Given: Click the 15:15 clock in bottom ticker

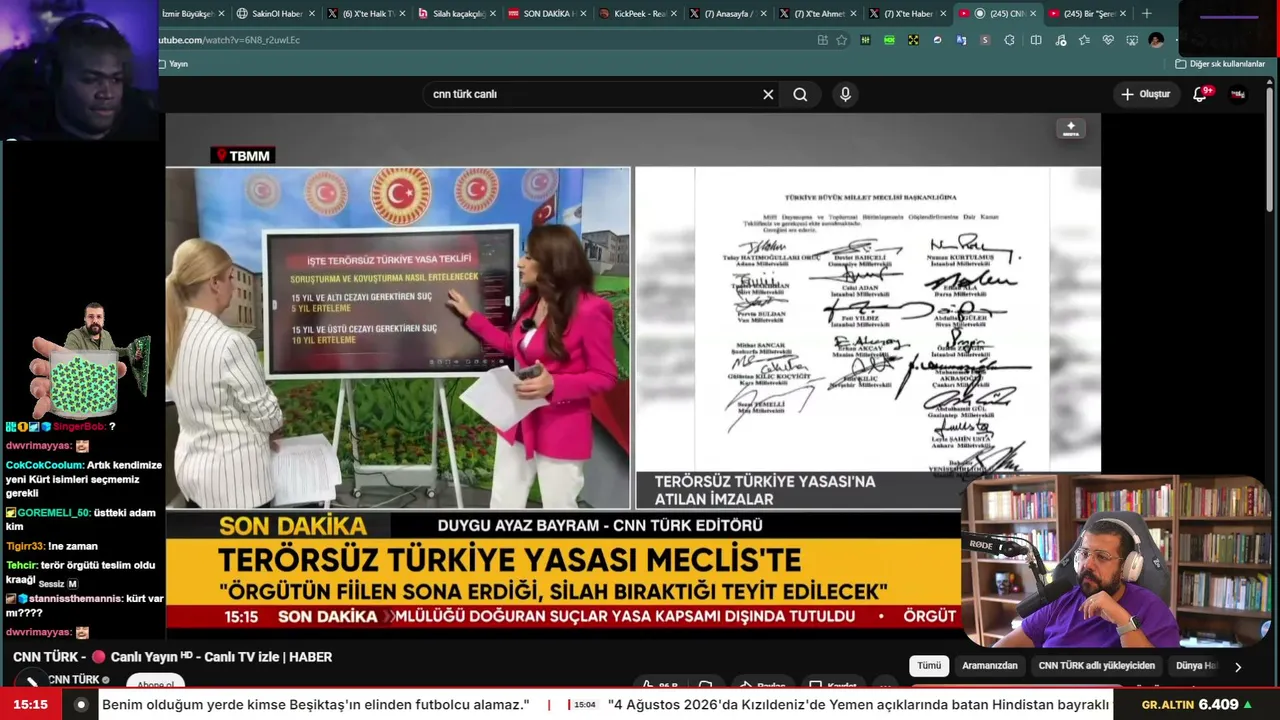Looking at the screenshot, I should pos(31,704).
